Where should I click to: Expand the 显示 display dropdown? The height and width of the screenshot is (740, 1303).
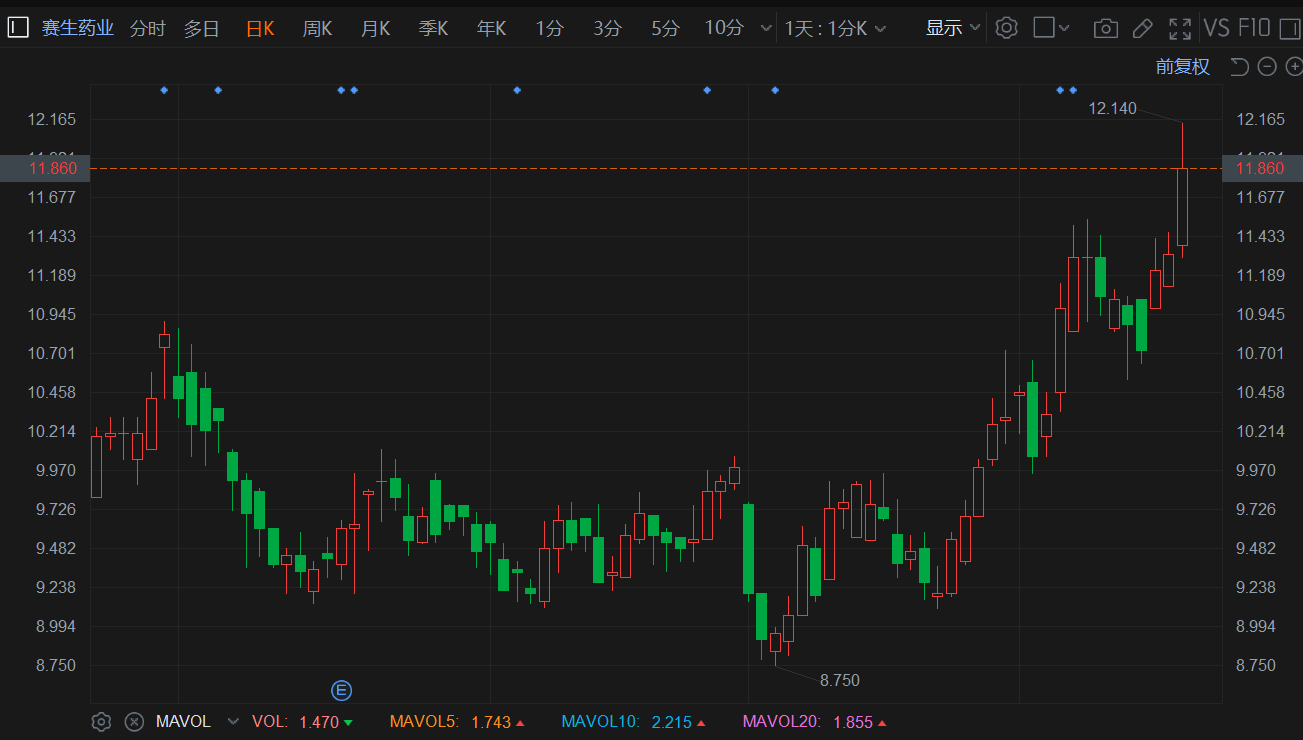coord(952,28)
